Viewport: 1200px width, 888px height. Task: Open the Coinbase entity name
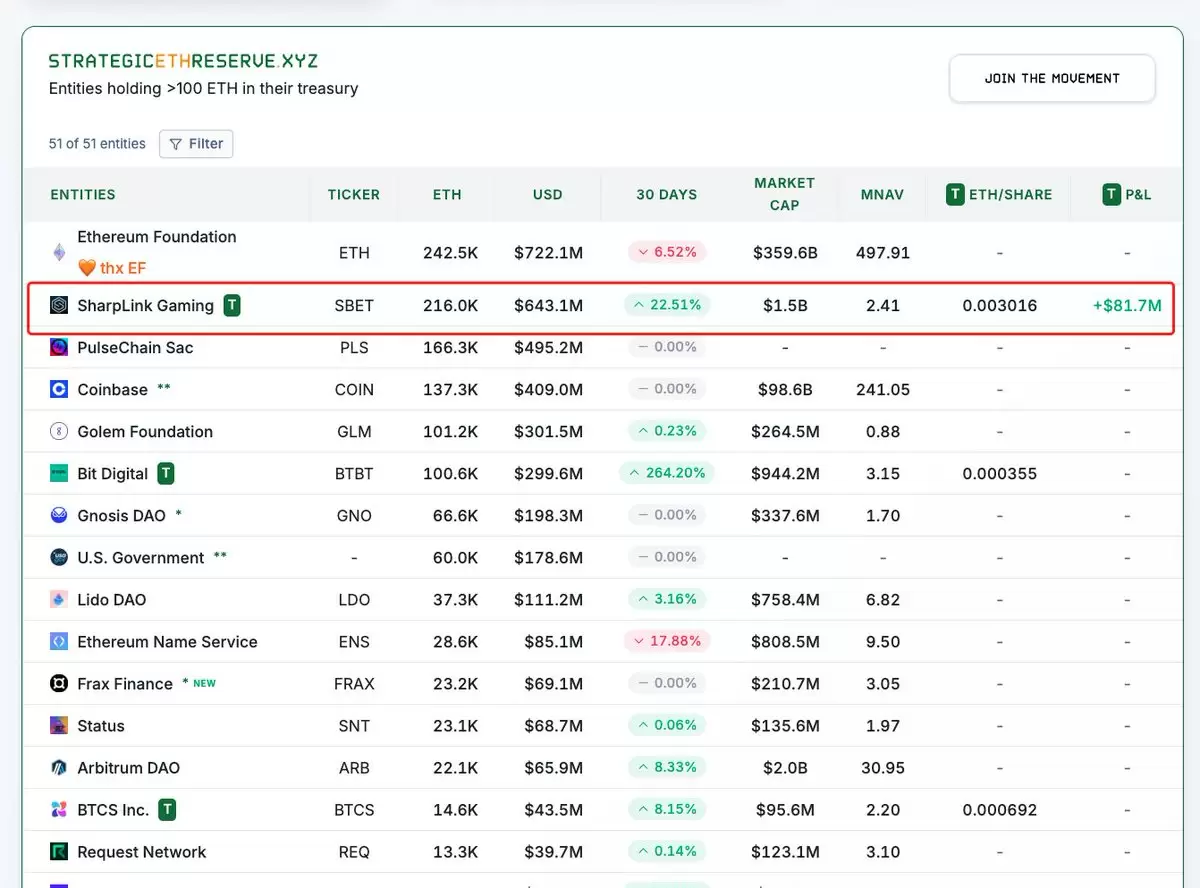112,389
